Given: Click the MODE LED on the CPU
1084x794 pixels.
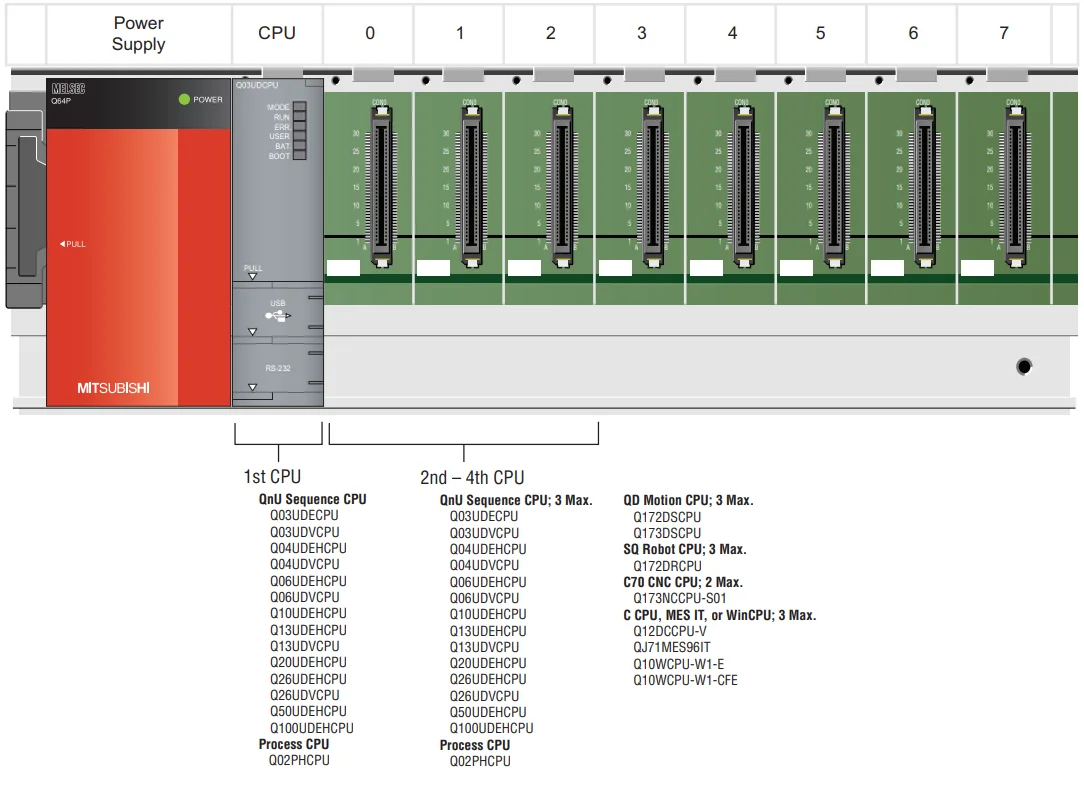Looking at the screenshot, I should tap(299, 106).
